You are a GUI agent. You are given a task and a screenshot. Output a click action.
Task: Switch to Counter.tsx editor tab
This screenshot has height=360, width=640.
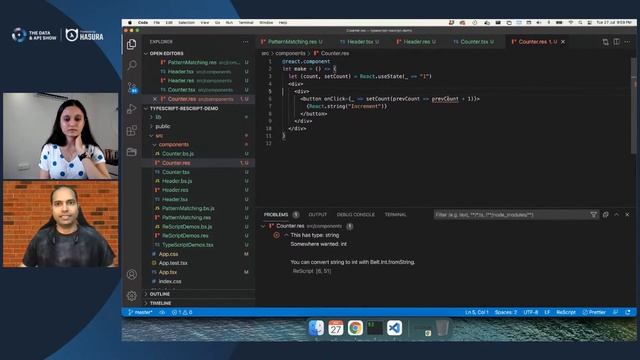tap(473, 42)
